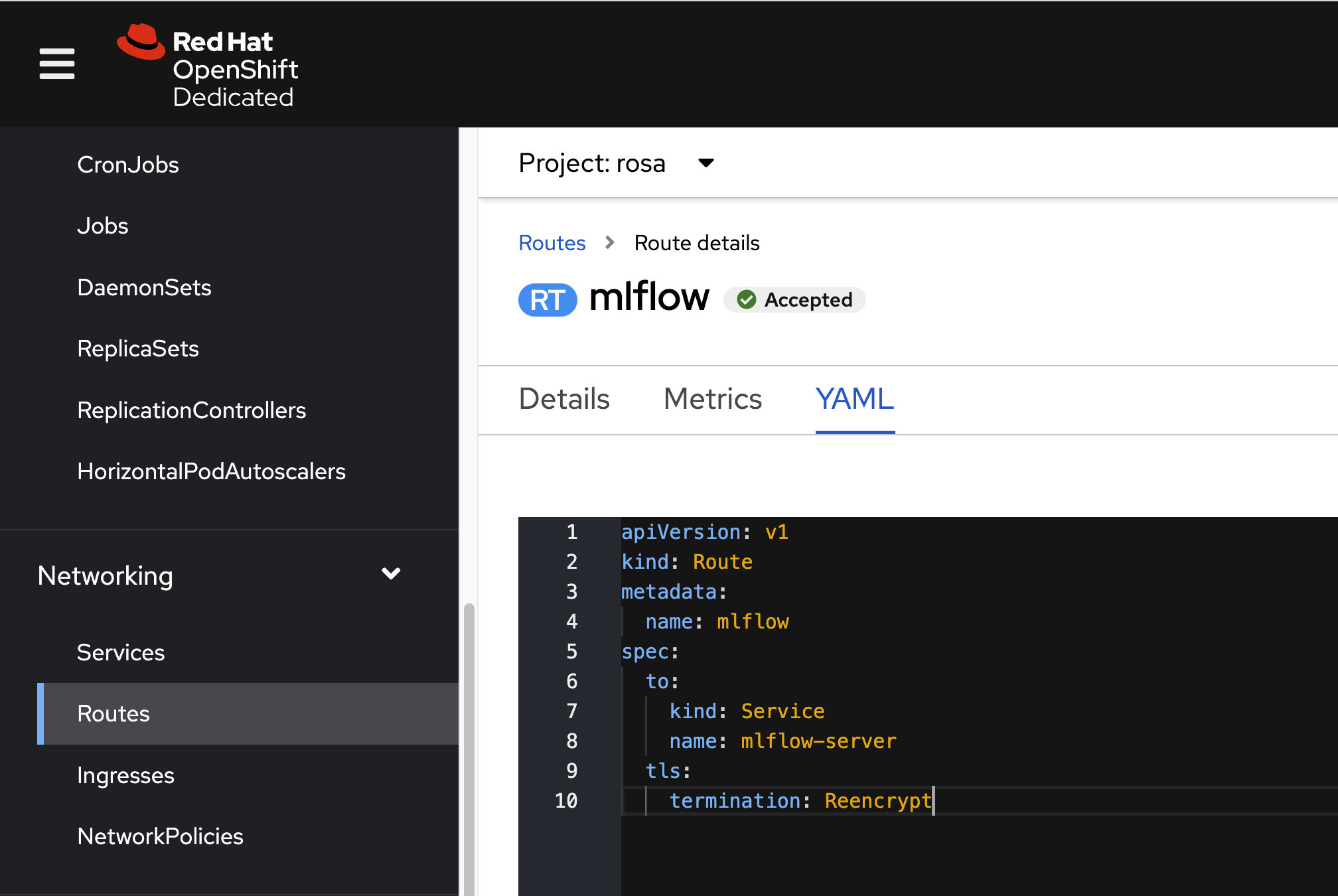Image resolution: width=1338 pixels, height=896 pixels.
Task: Click line number 10 in the gutter
Action: pos(566,801)
